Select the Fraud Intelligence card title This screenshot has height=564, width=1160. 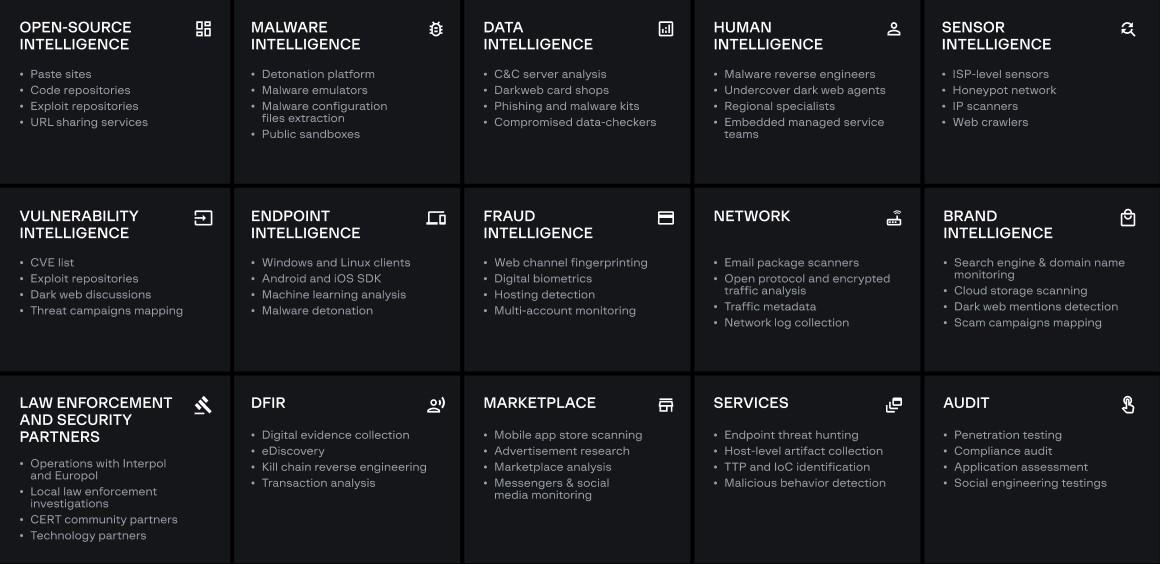pos(537,224)
